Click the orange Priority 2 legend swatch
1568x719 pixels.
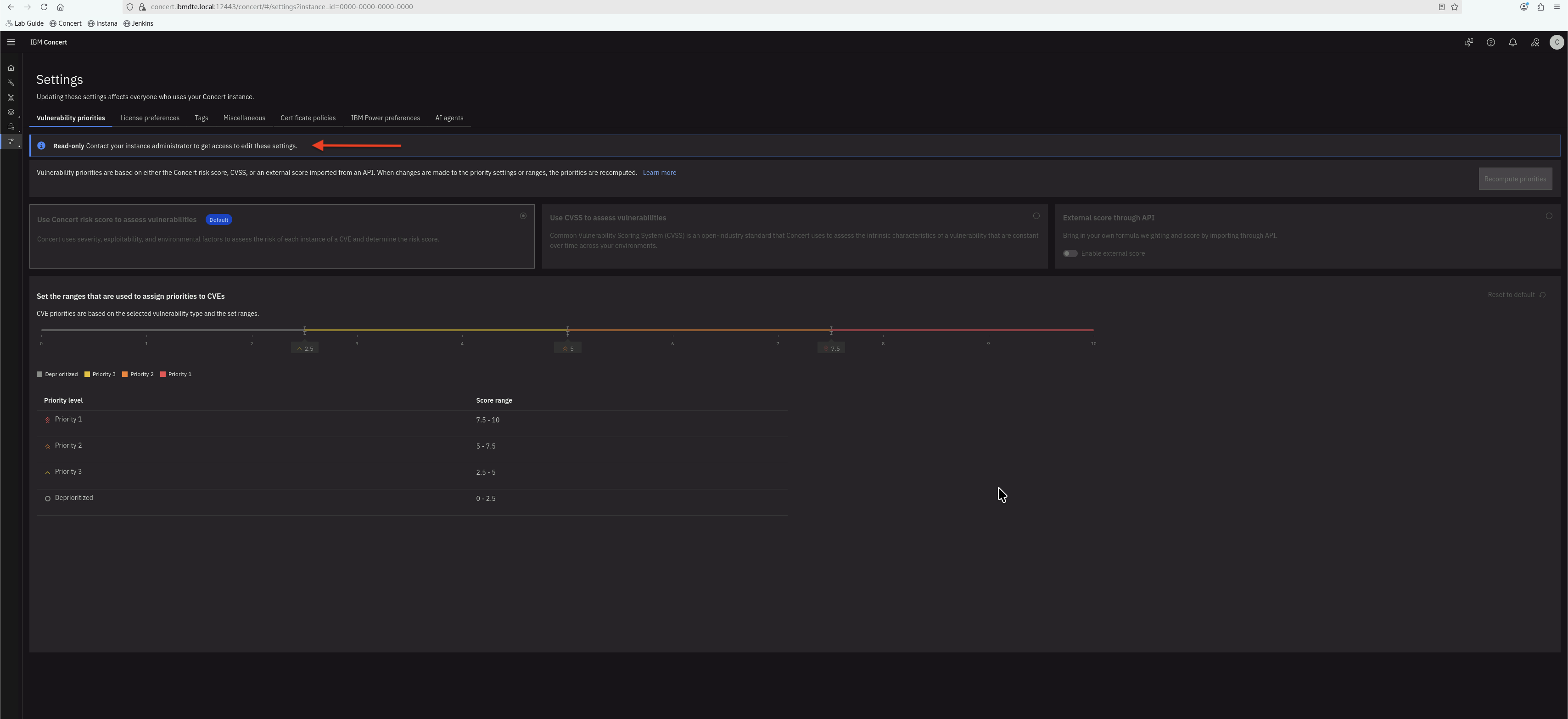pos(125,374)
